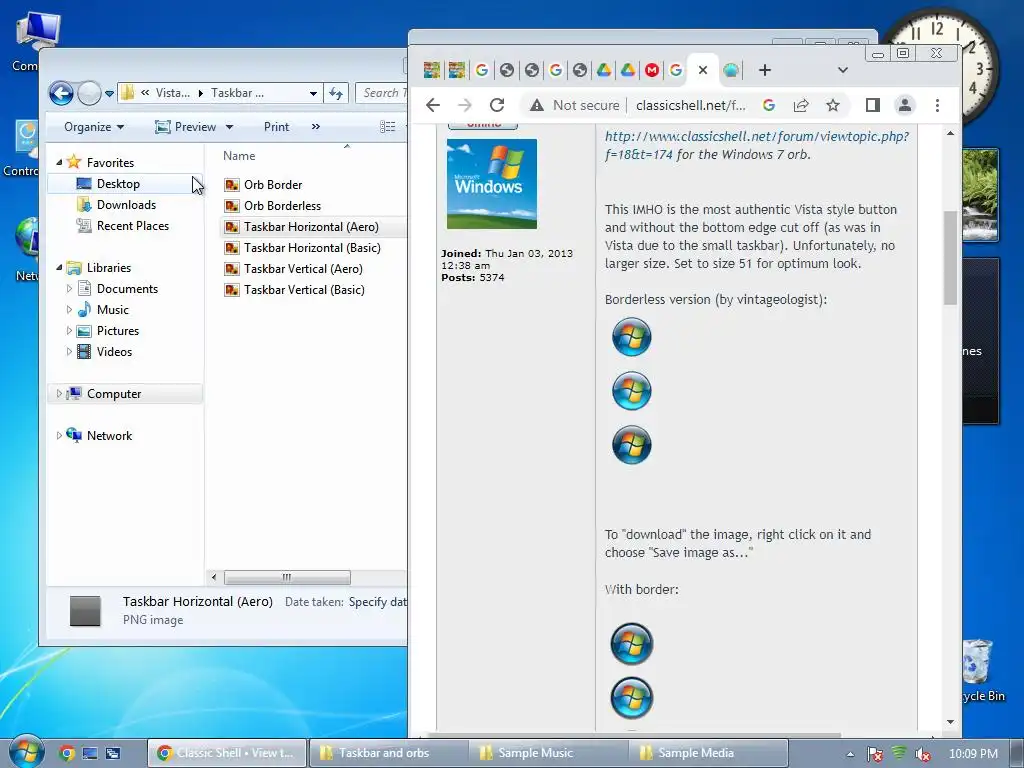Select Taskbar Vertical (Basic) file icon

[x=231, y=289]
